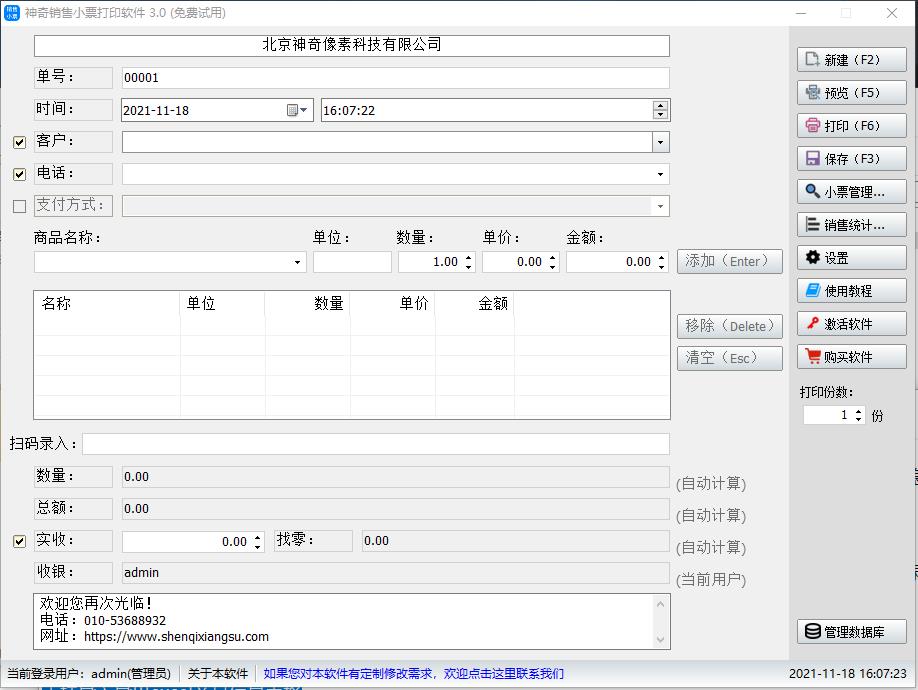This screenshot has height=690, width=918.
Task: Toggle the 客户 customer checkbox
Action: (18, 142)
